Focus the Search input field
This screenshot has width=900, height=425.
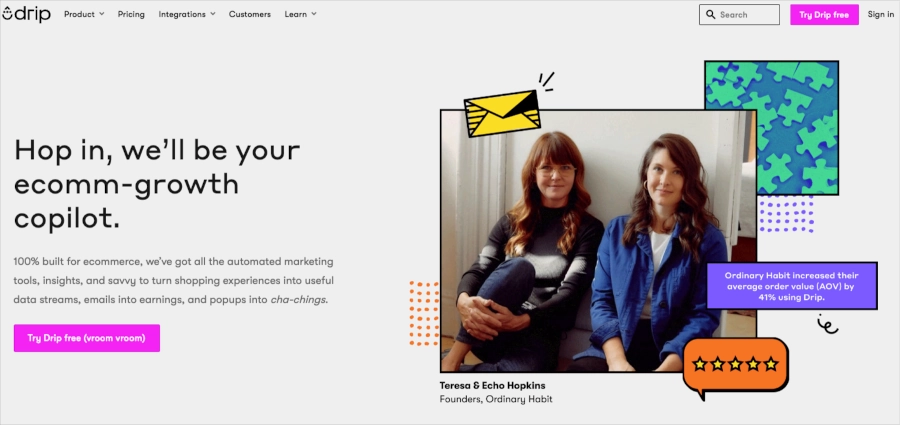tap(739, 15)
